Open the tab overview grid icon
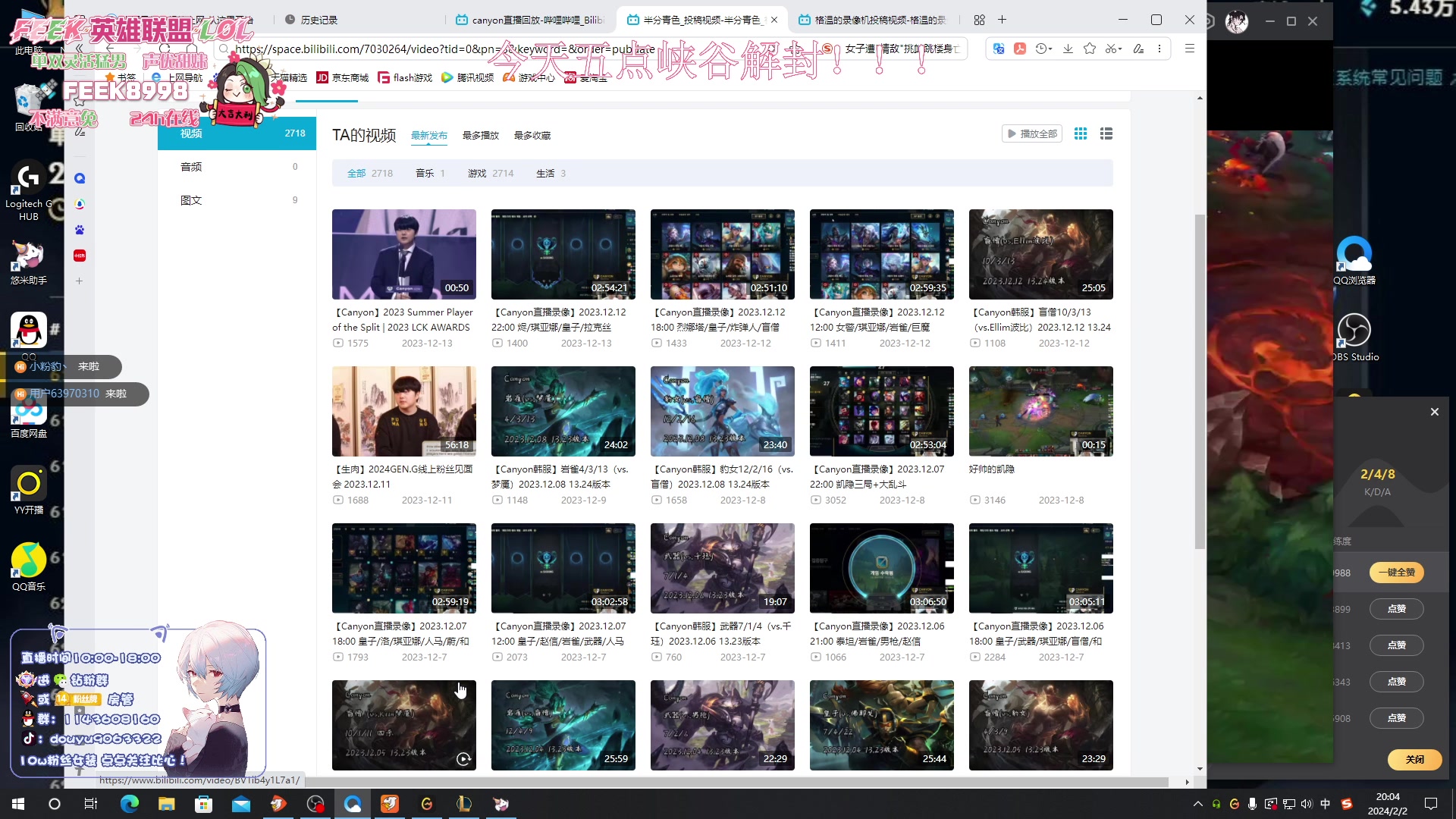The height and width of the screenshot is (819, 1456). coord(979,20)
